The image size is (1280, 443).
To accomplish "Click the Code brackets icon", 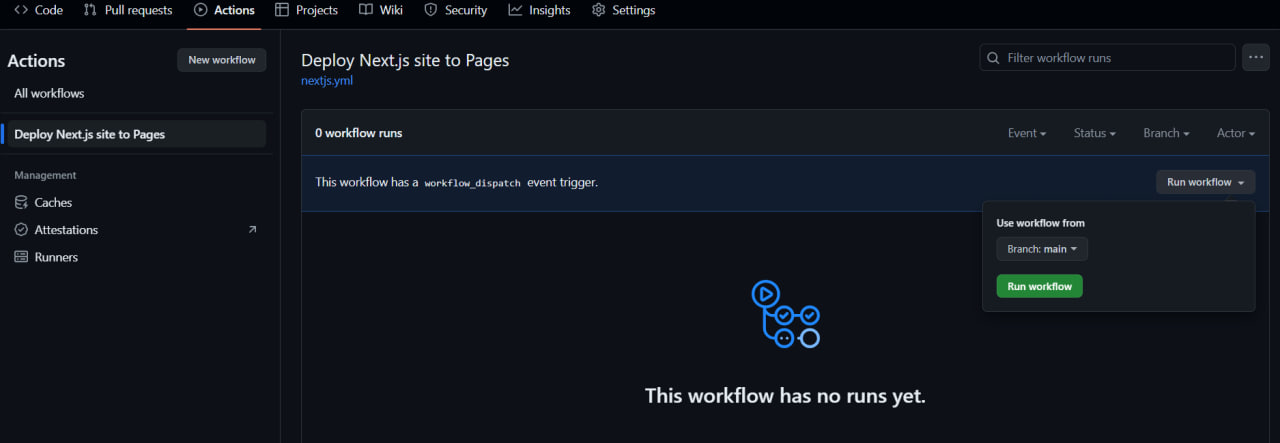I will coord(21,10).
